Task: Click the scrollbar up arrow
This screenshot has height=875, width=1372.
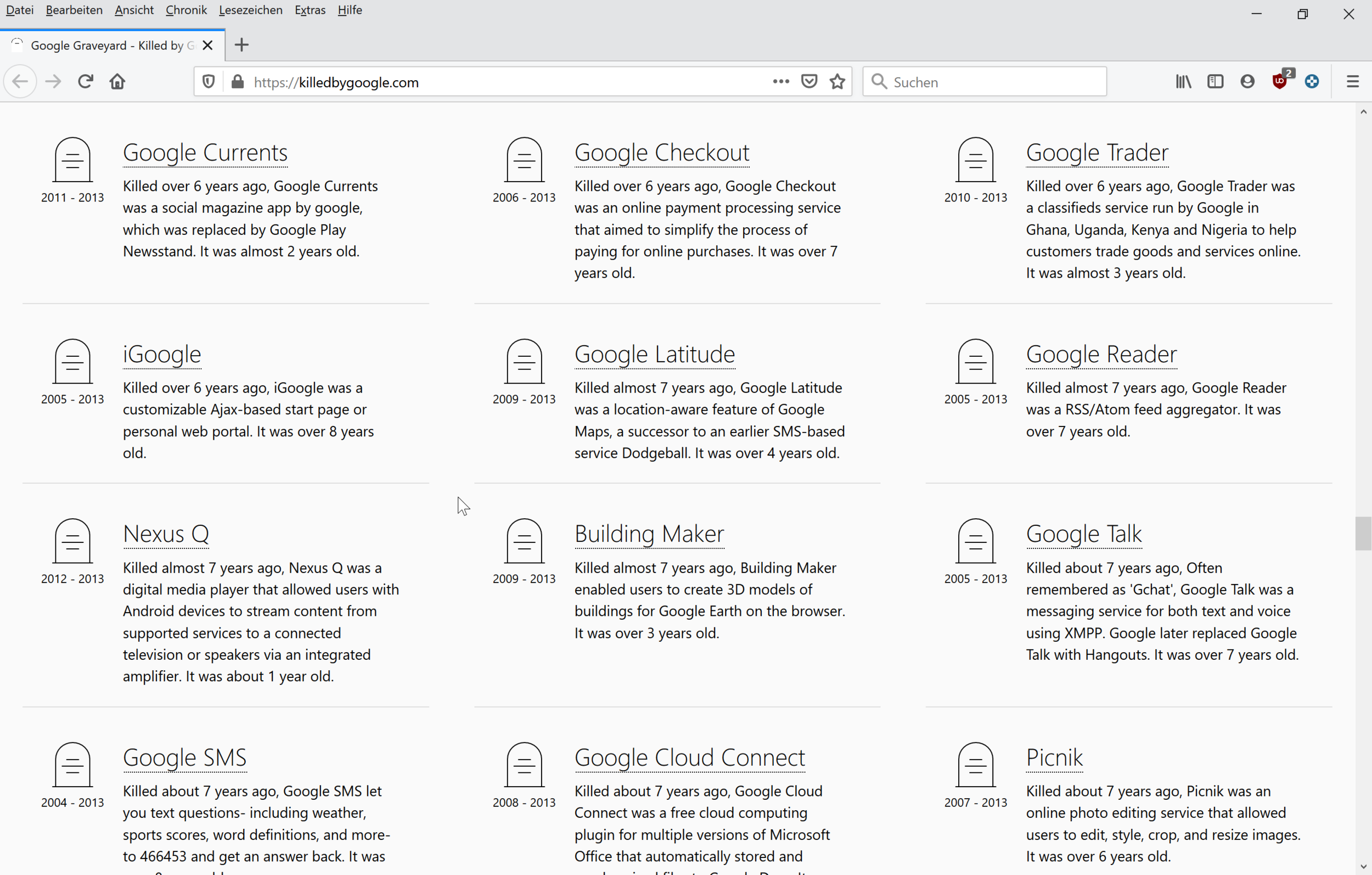Action: pyautogui.click(x=1363, y=112)
